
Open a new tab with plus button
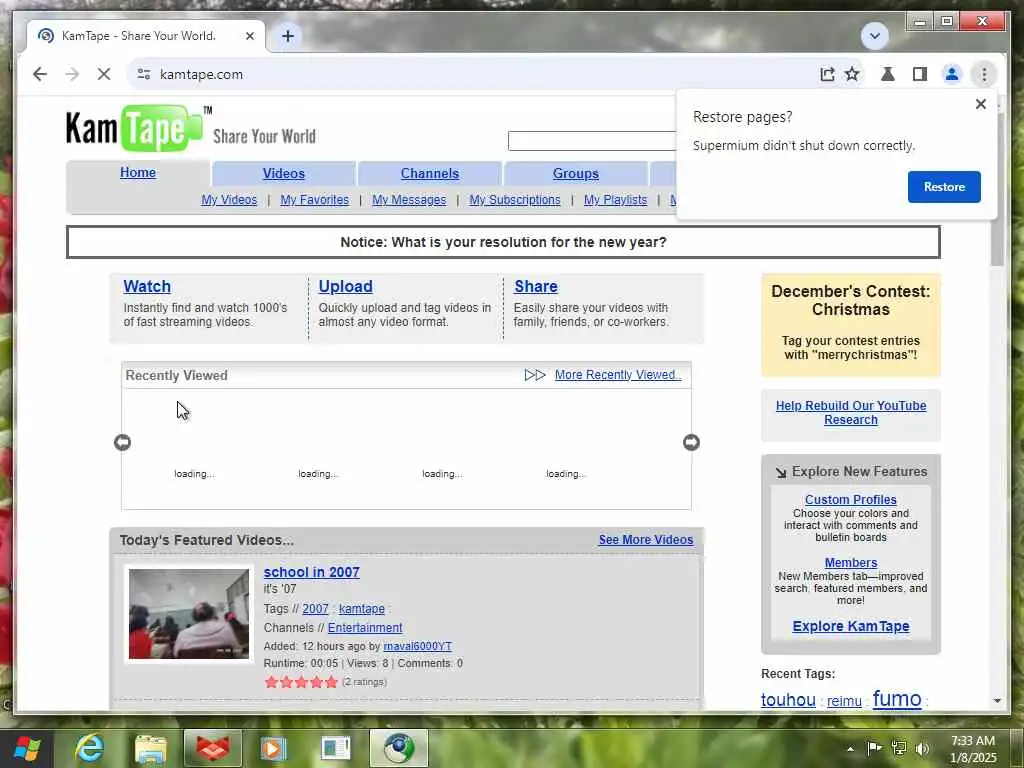pyautogui.click(x=288, y=36)
